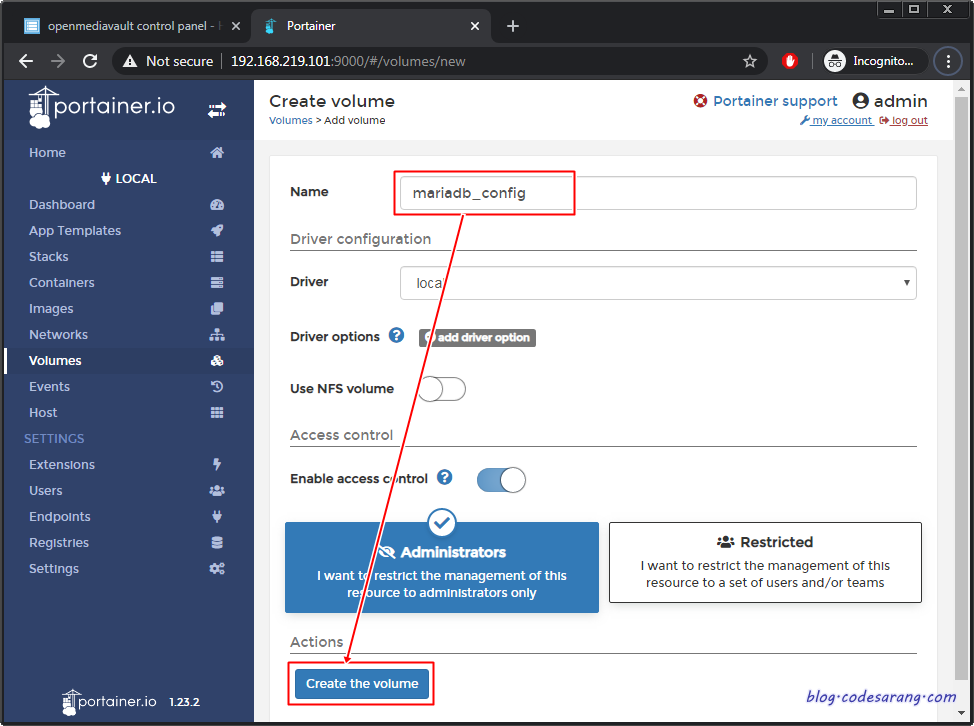
Task: Go back with the browser back arrow
Action: click(26, 61)
